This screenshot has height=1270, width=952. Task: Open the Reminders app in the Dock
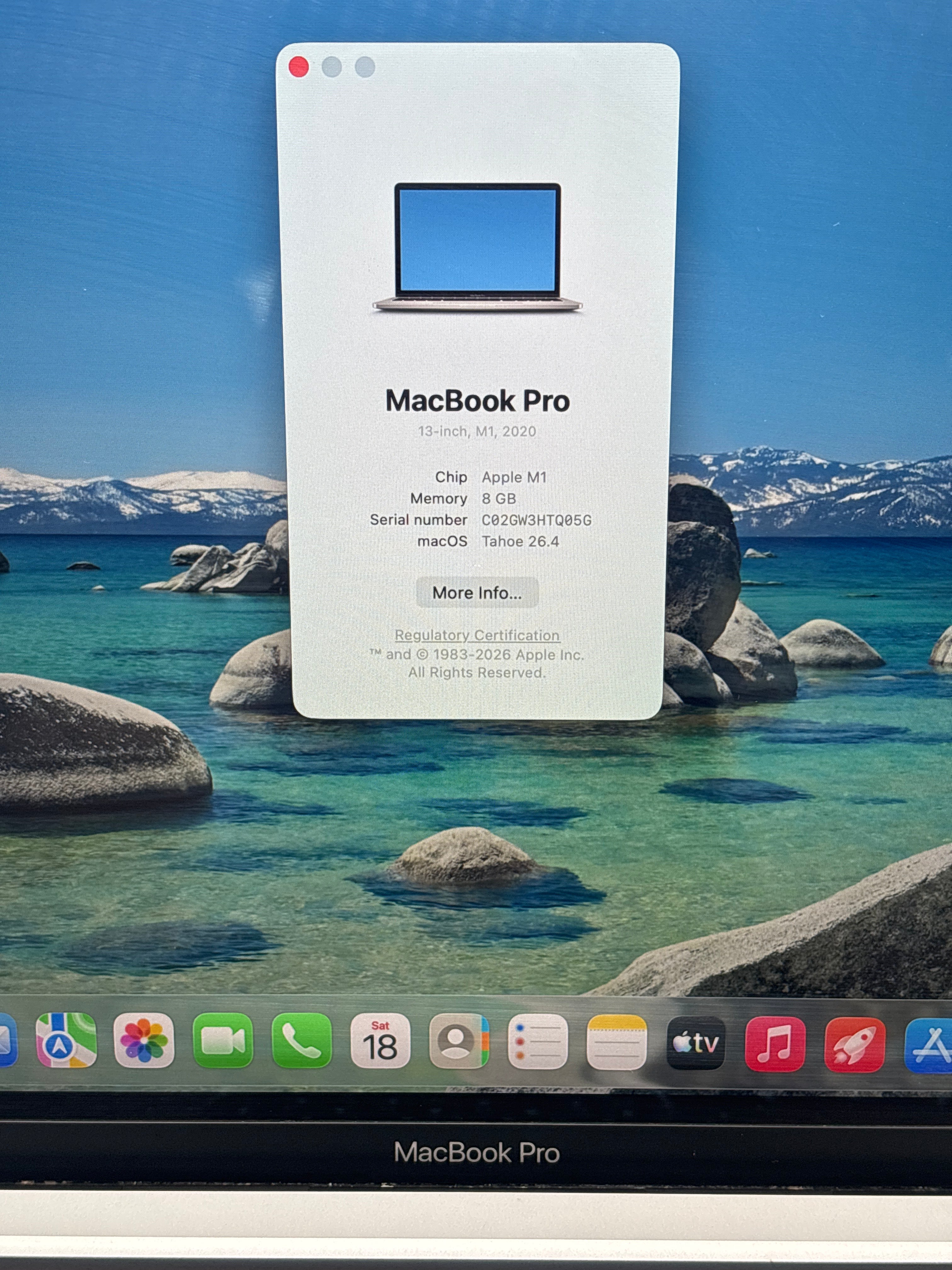(538, 1042)
